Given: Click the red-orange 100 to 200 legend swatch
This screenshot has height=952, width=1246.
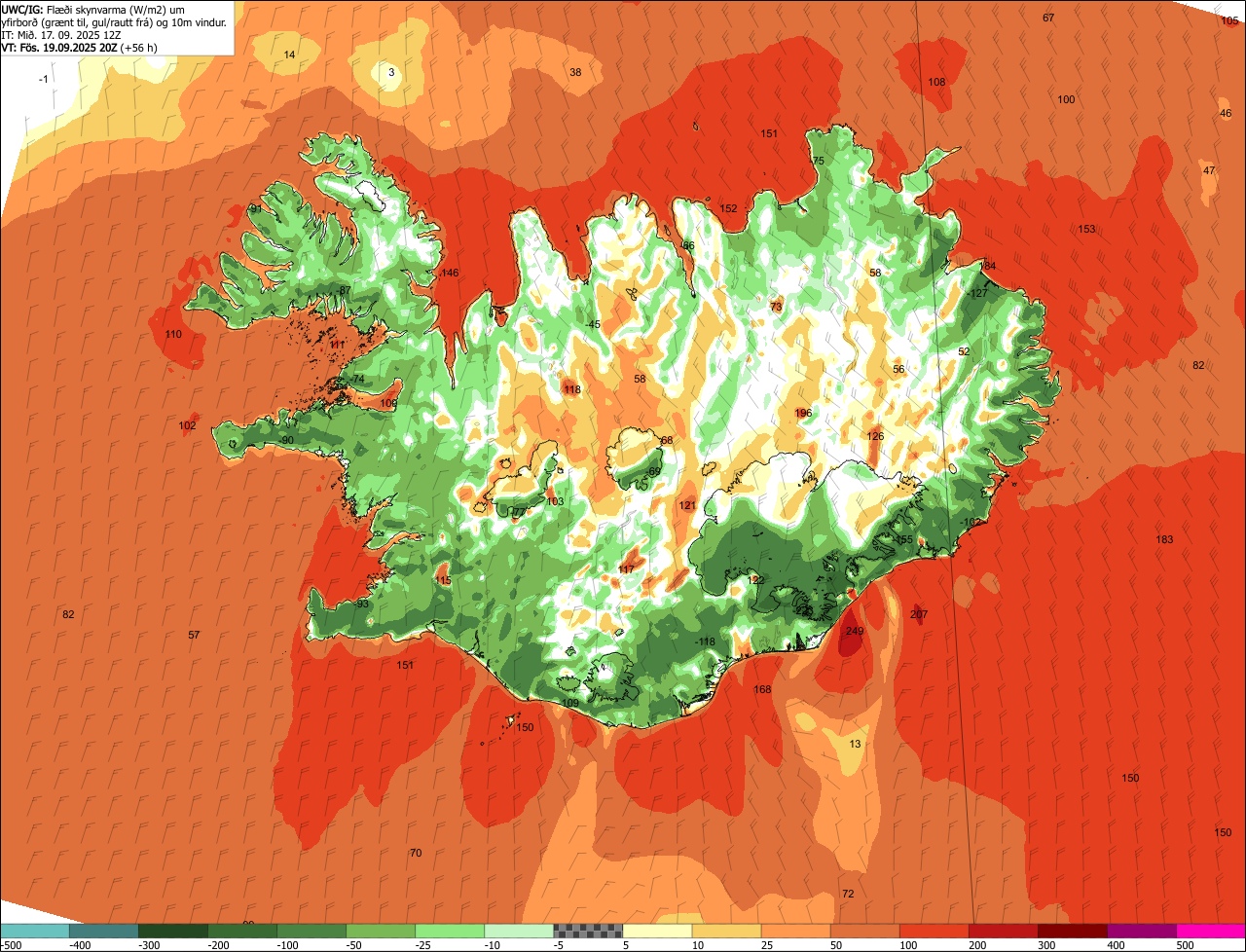Looking at the screenshot, I should click(x=934, y=931).
